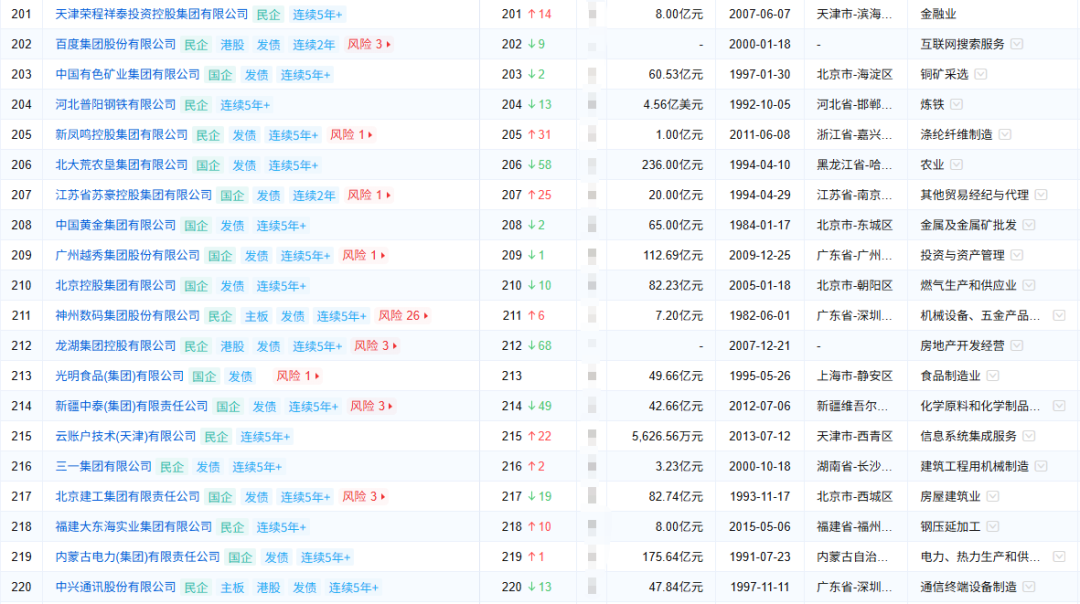Open the dropdown next to 炼铁
1080x604 pixels.
956,105
